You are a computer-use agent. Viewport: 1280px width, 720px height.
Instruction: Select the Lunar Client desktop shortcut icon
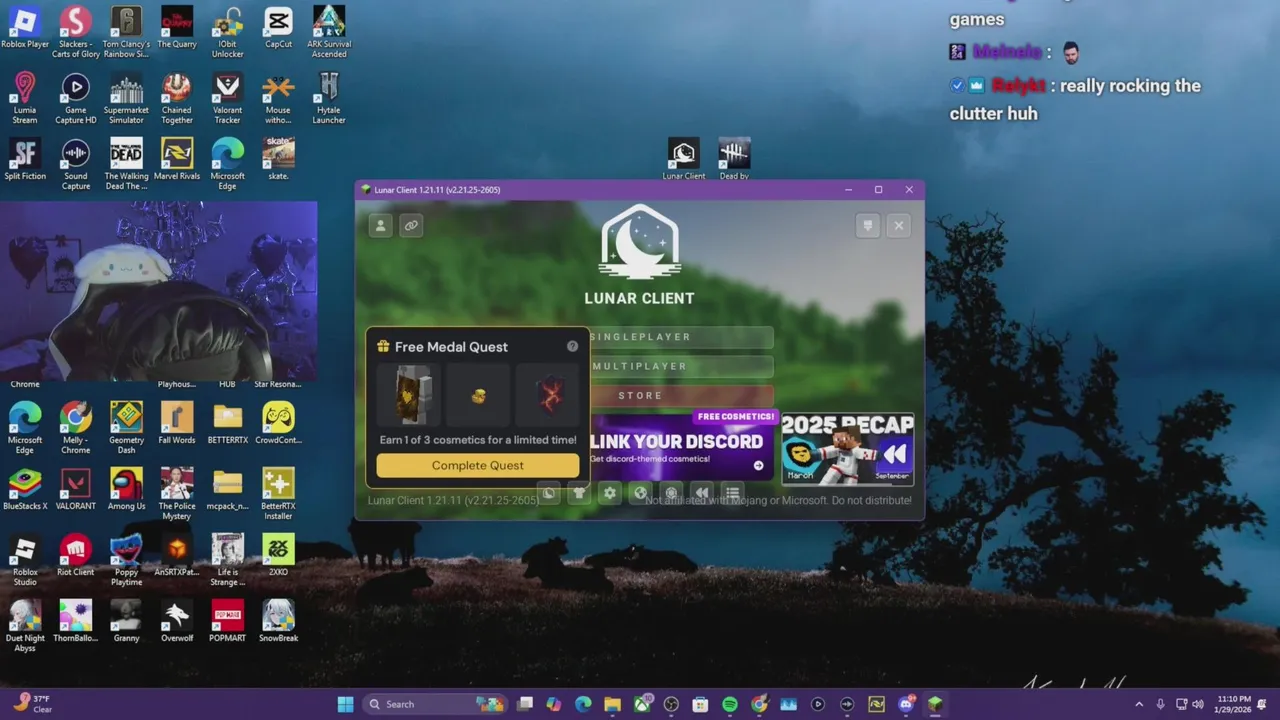click(684, 159)
